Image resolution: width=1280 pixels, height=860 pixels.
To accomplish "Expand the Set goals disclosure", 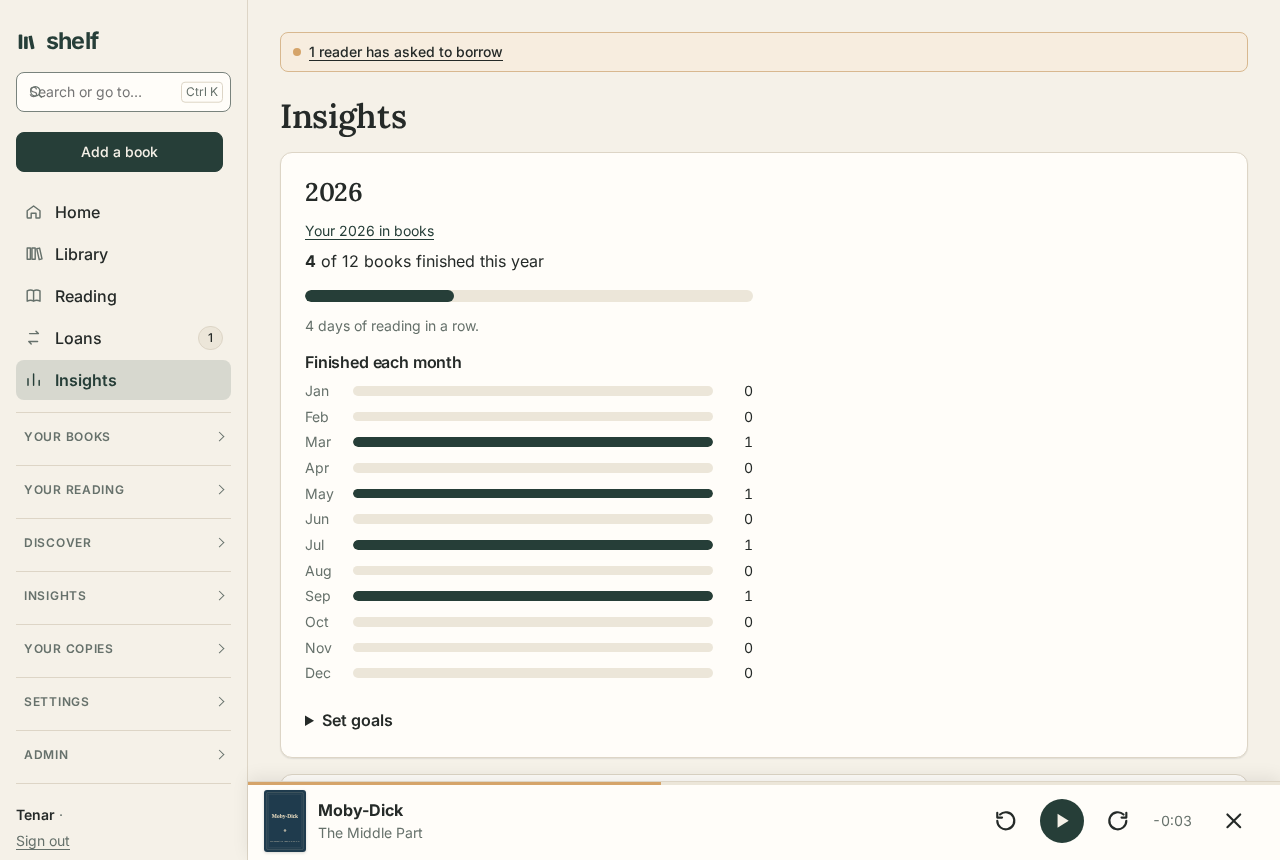I will (x=349, y=720).
